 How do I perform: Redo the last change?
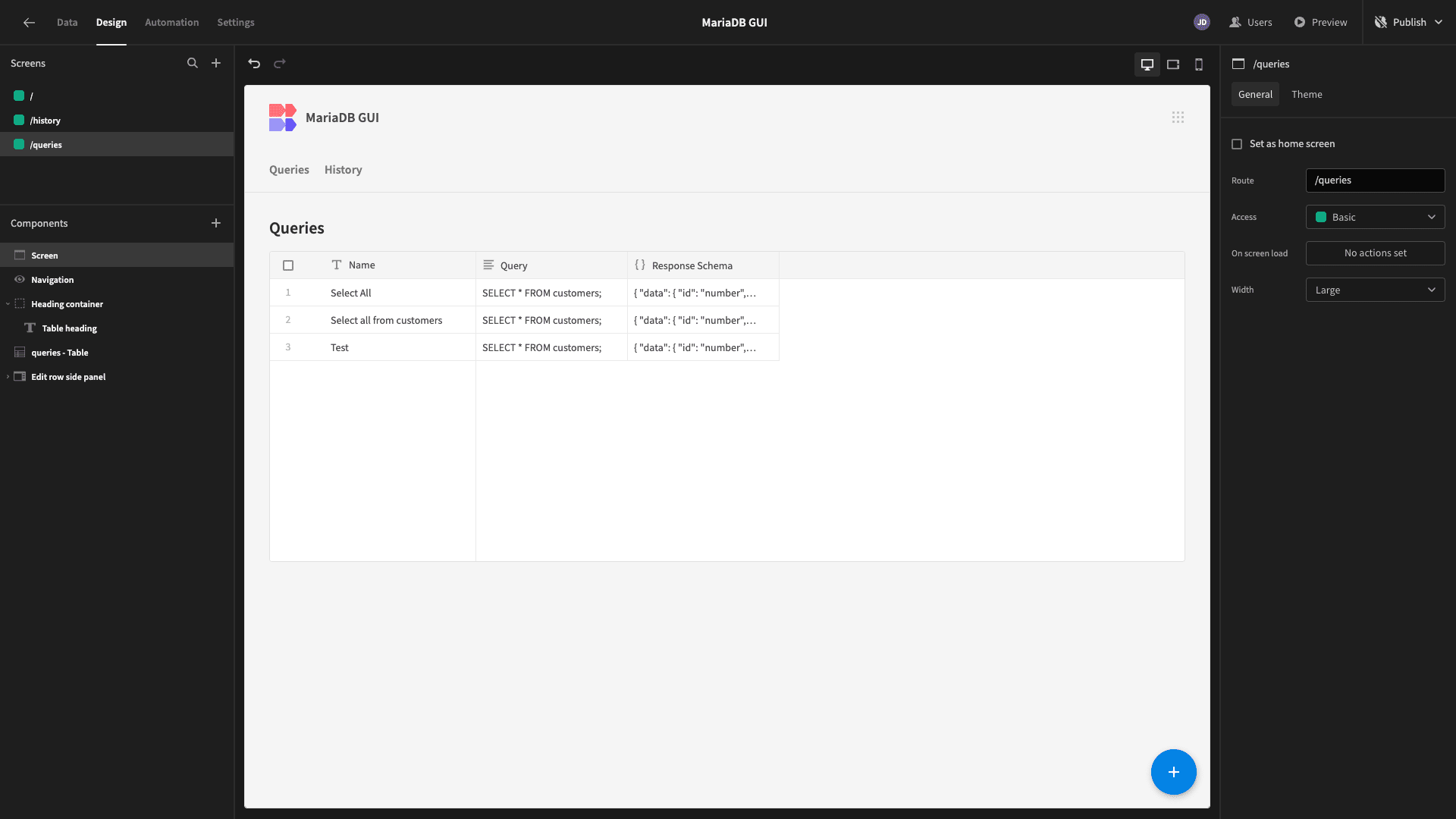[280, 64]
